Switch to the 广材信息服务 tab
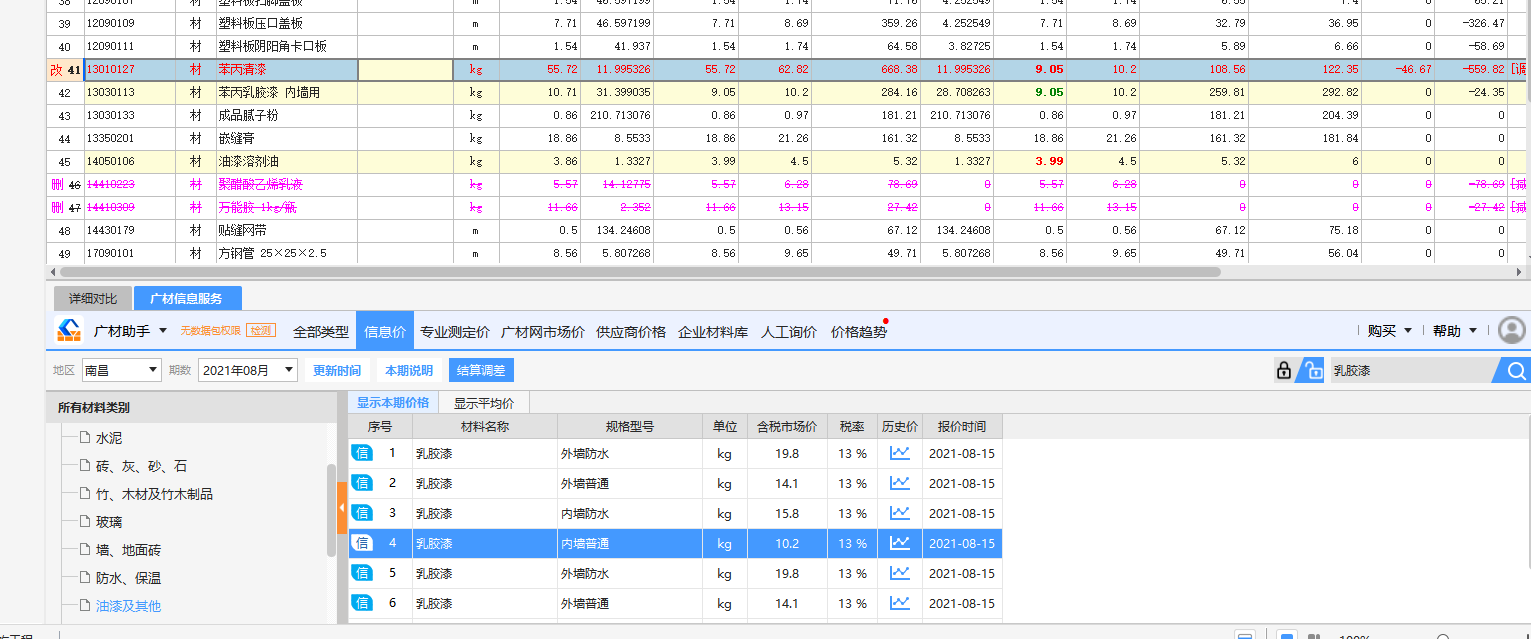 [x=187, y=298]
